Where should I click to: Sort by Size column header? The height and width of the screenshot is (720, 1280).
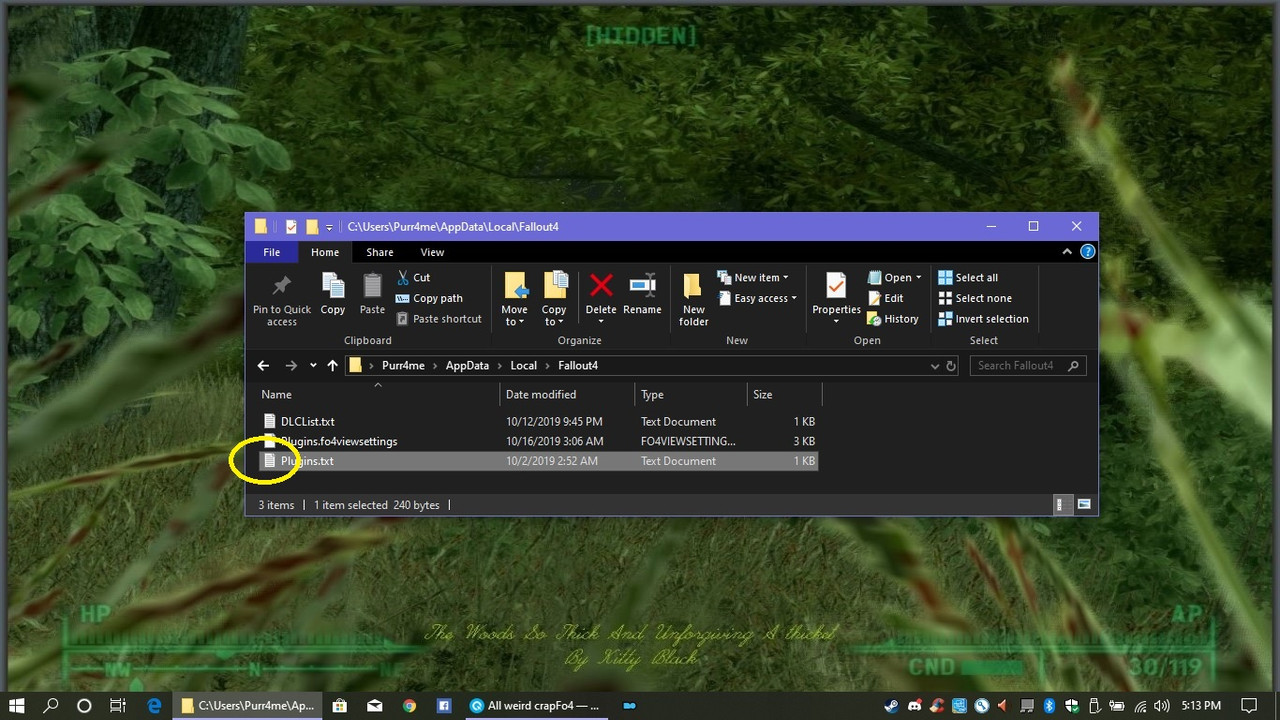(784, 394)
